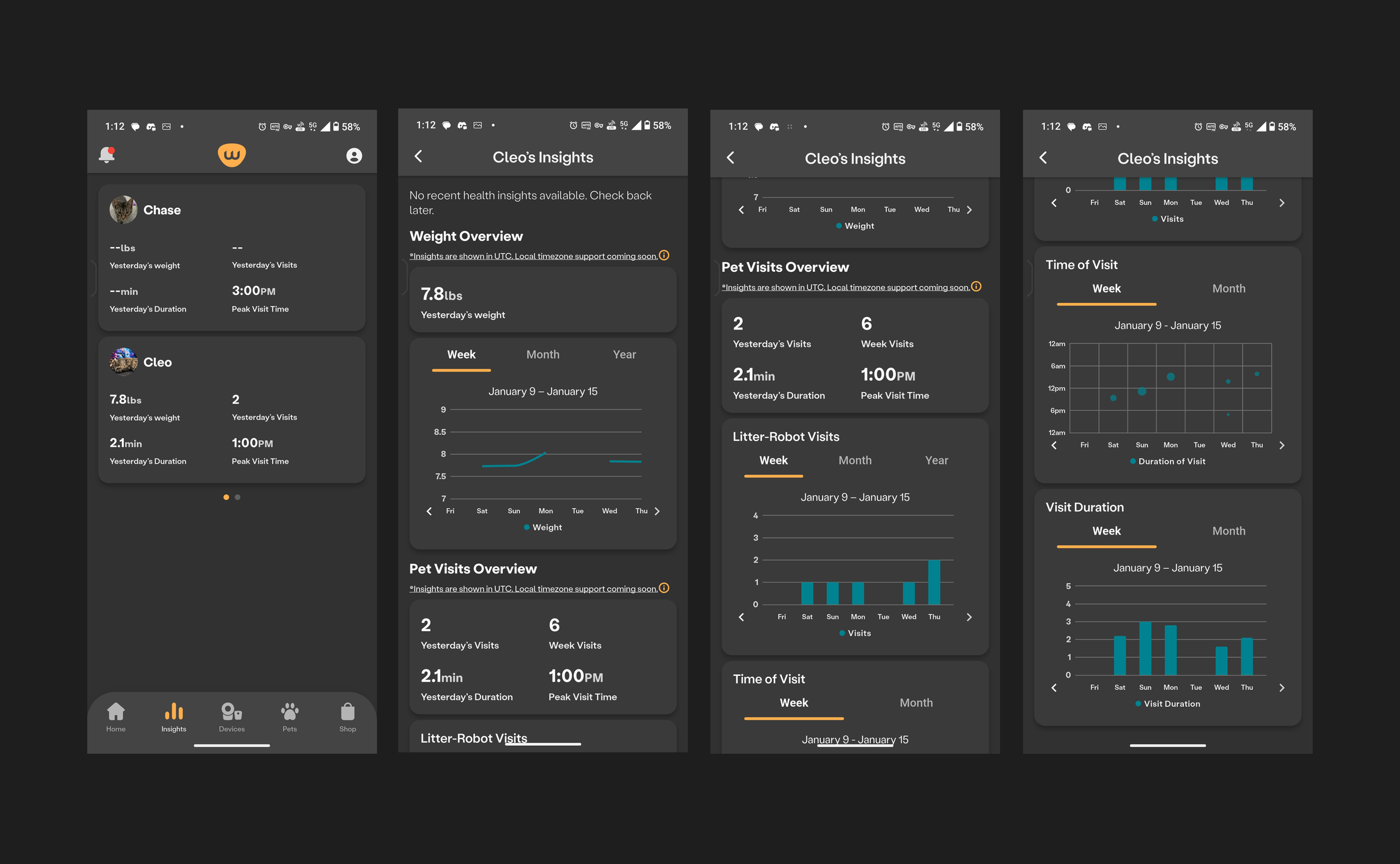This screenshot has width=1400, height=864.
Task: Click info icon beside Weight Overview UTC note
Action: point(664,256)
